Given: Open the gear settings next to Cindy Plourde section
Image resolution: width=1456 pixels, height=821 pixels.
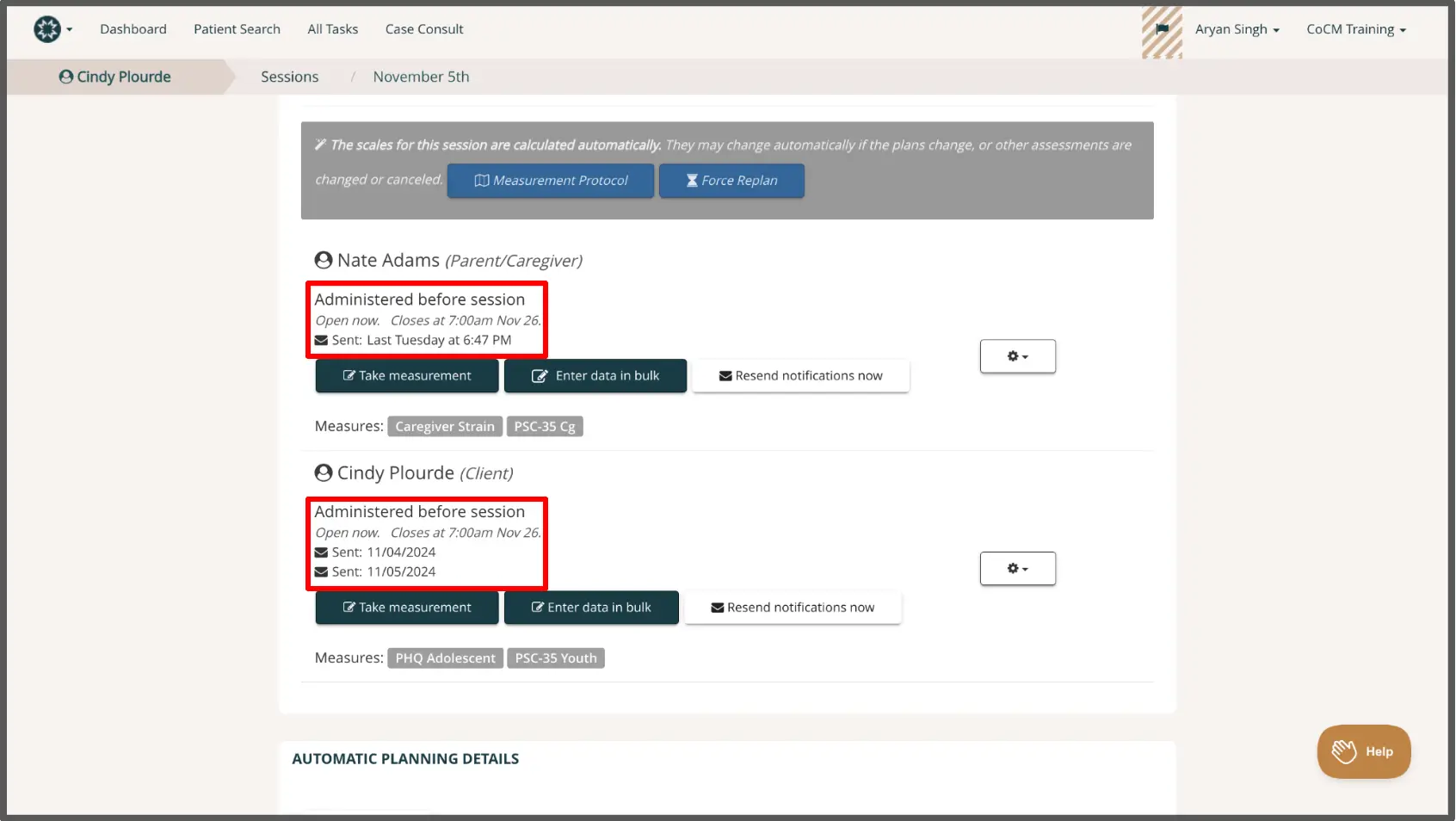Looking at the screenshot, I should coord(1017,568).
